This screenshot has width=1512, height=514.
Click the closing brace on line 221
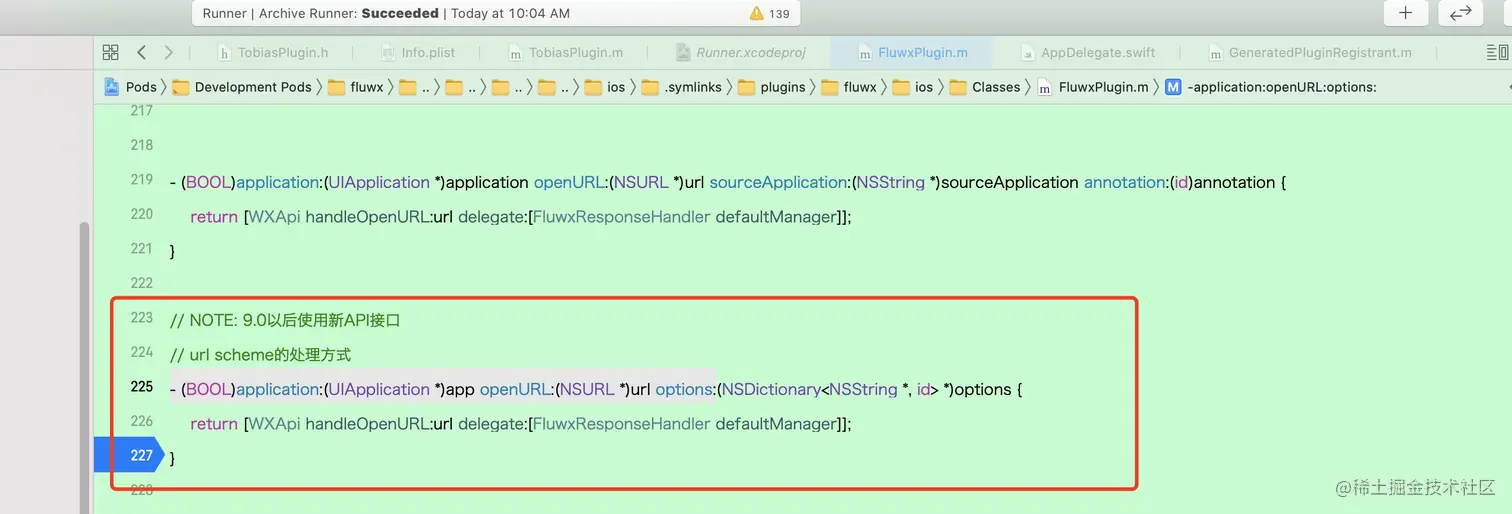[172, 251]
